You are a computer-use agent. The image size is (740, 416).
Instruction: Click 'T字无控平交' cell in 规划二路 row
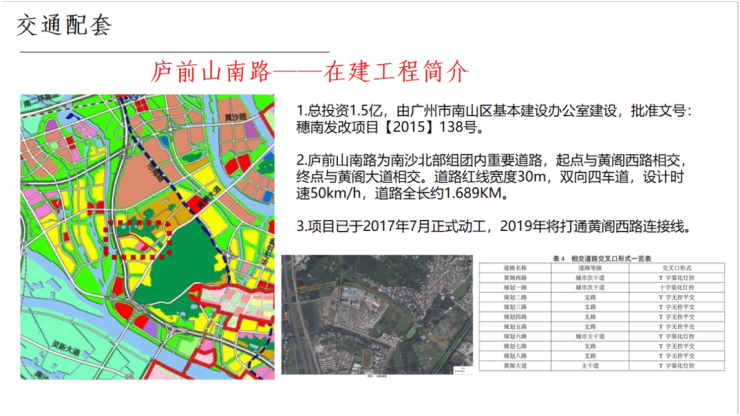pos(677,297)
